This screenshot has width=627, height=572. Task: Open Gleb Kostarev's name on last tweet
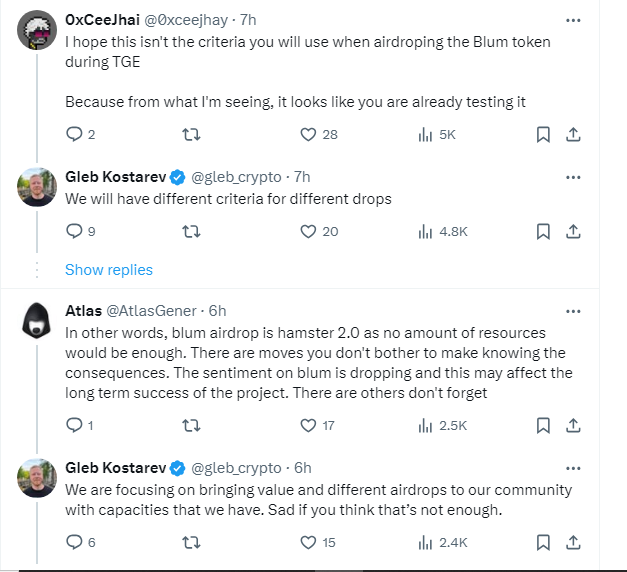click(x=114, y=467)
